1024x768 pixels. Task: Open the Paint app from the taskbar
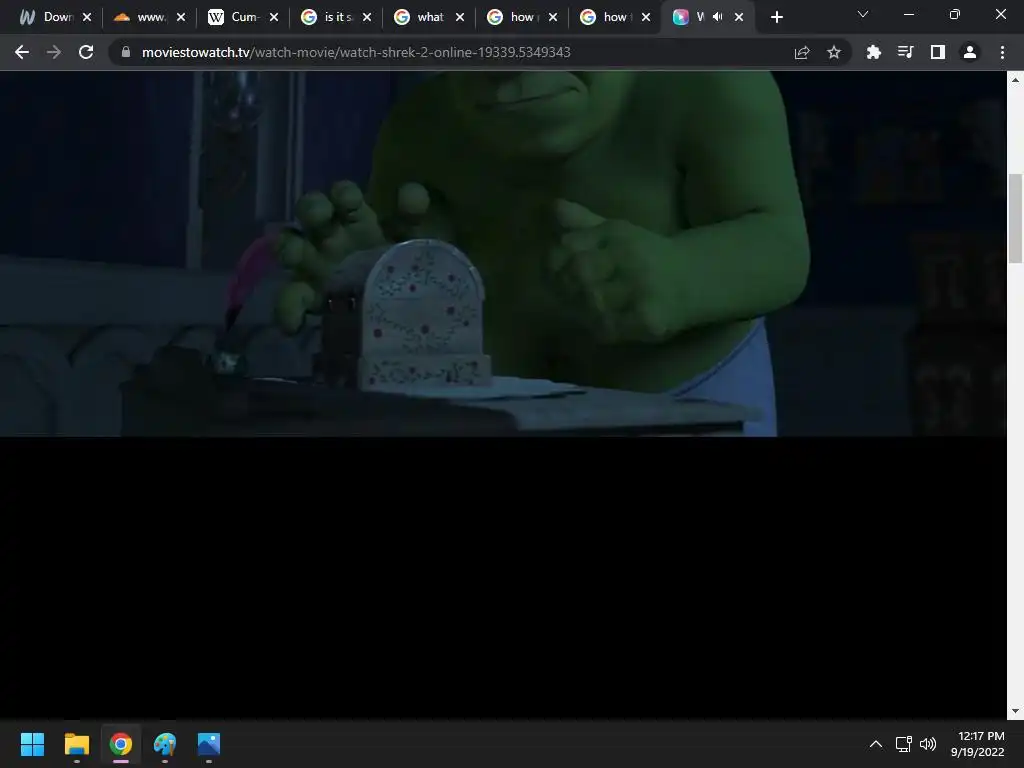[165, 744]
